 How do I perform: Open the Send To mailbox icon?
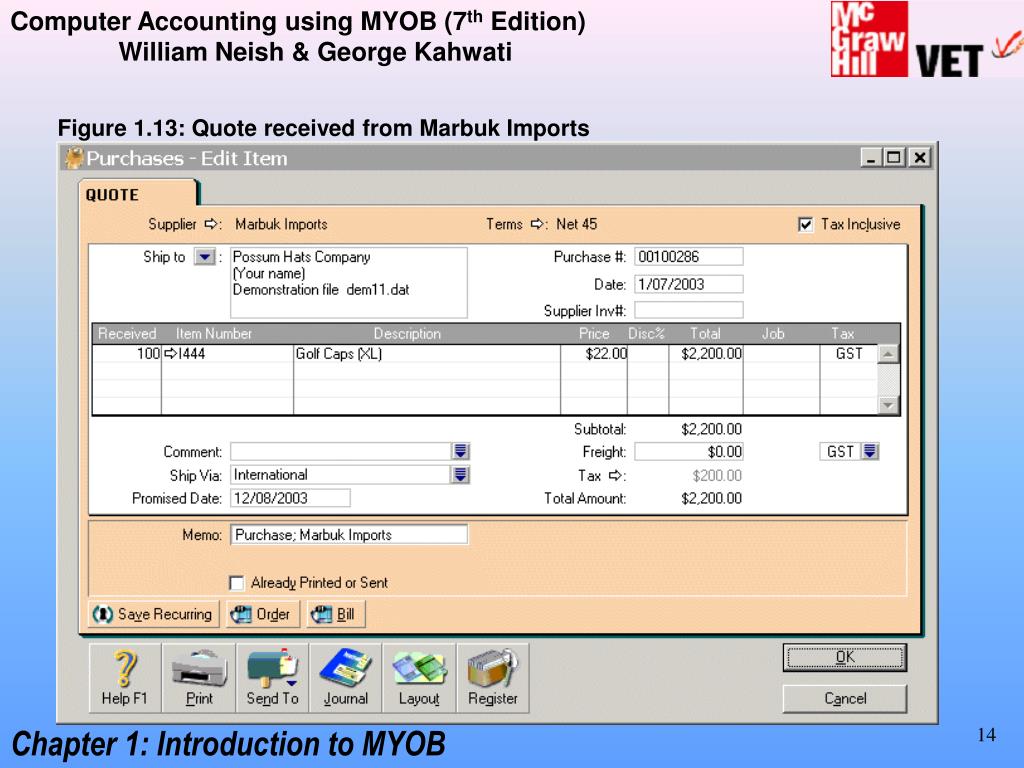tap(272, 677)
